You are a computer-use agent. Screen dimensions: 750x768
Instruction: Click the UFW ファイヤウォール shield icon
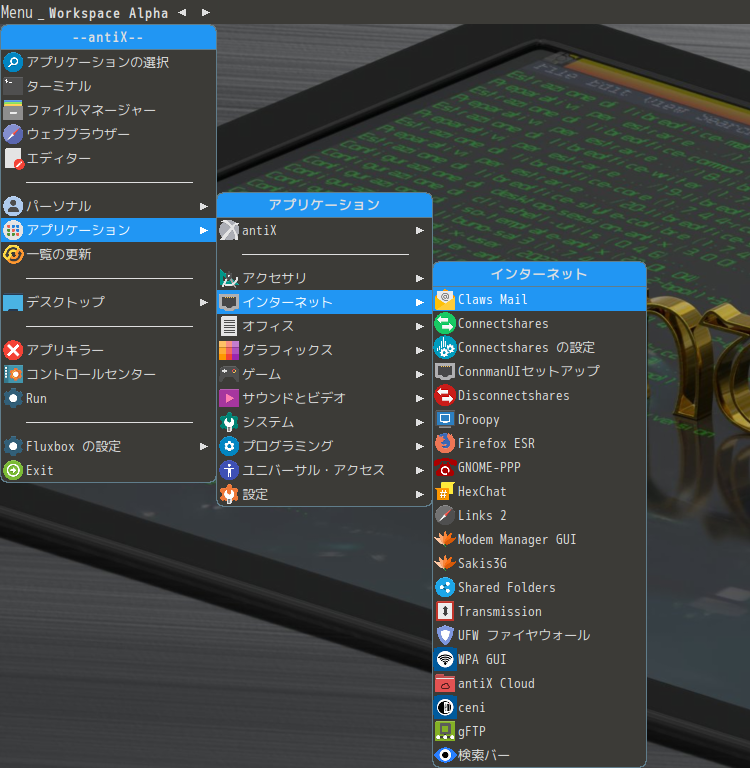click(x=445, y=635)
